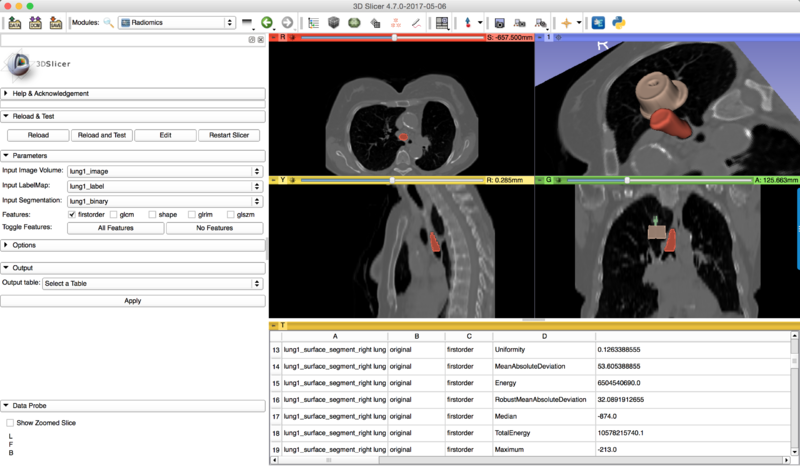
Task: Click the Load DICOM data icon
Action: click(35, 22)
